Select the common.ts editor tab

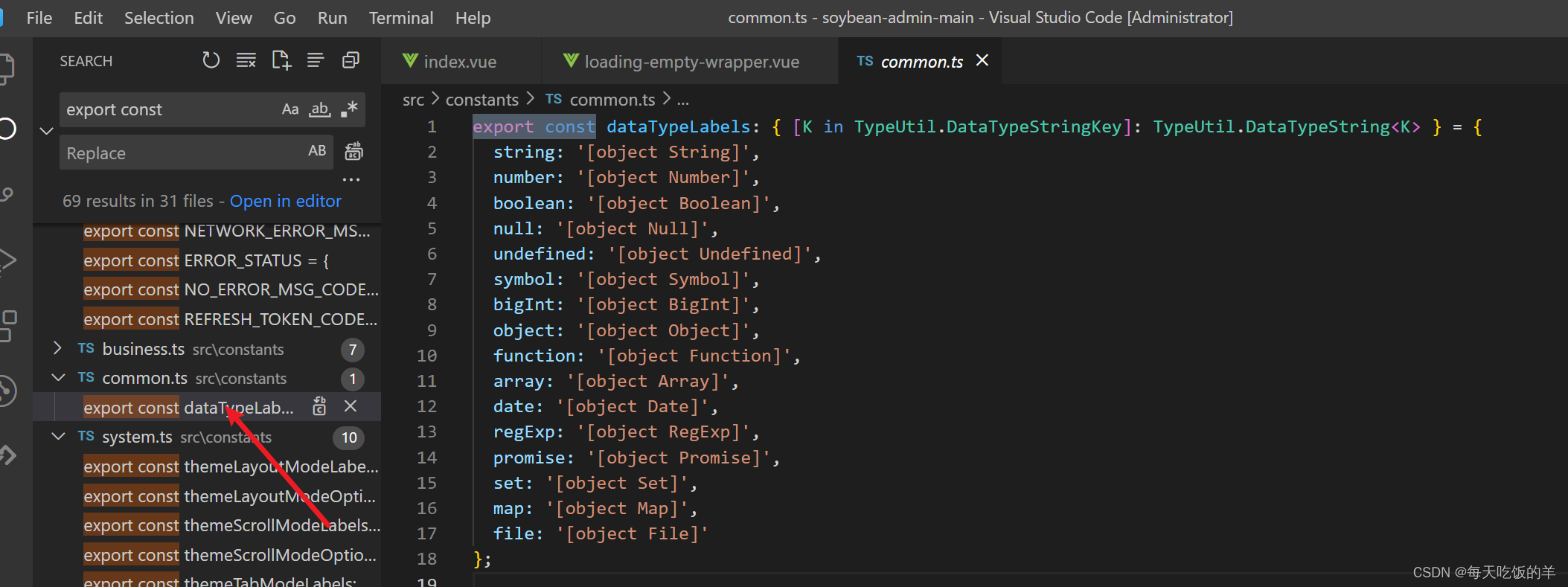[921, 62]
